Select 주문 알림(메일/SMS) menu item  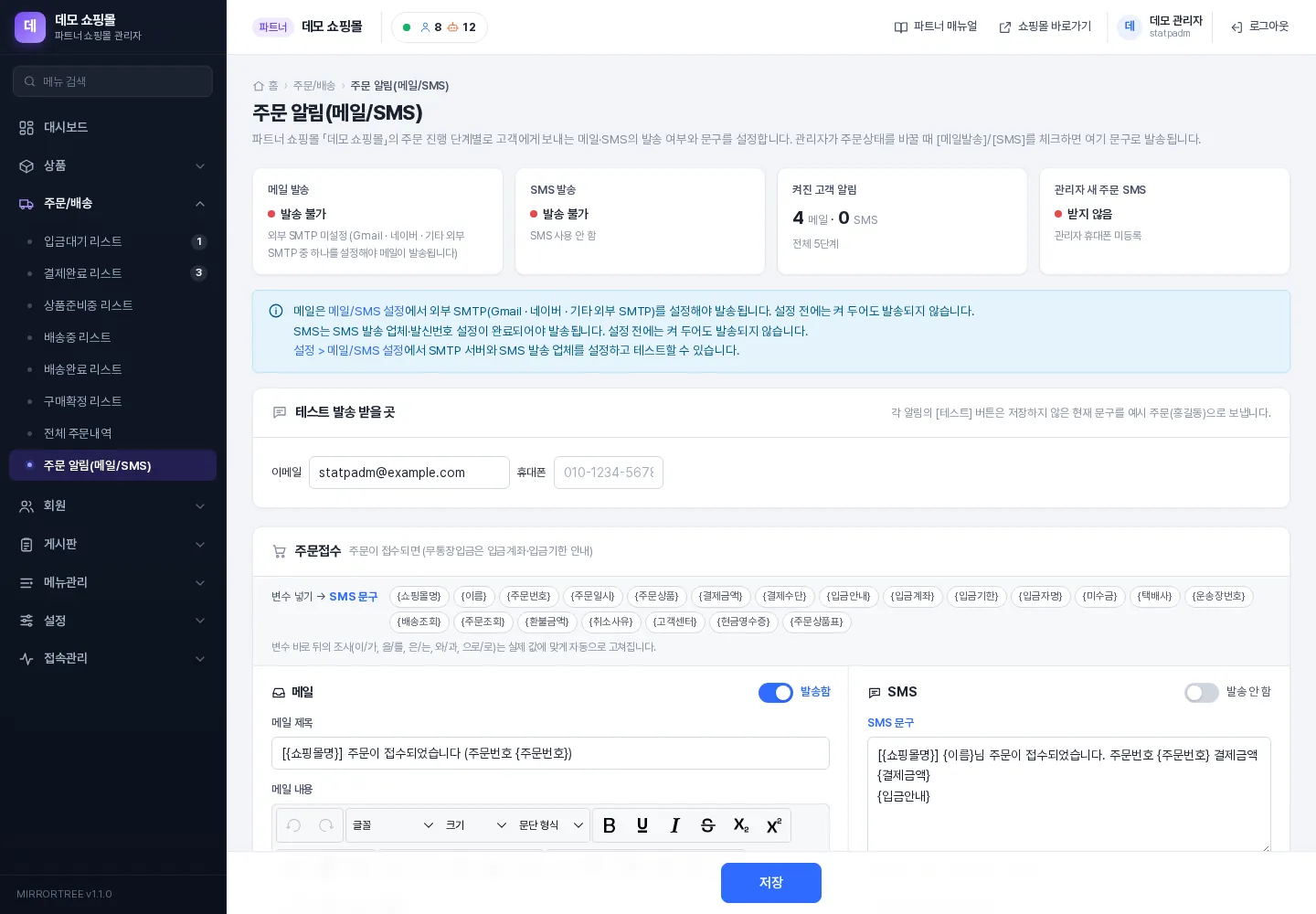112,466
